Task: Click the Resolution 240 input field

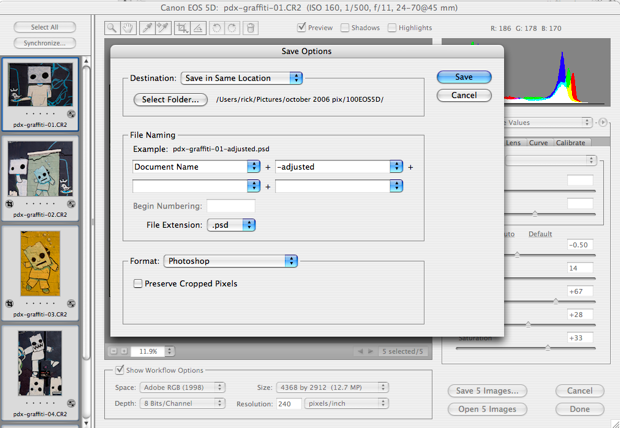Action: tap(289, 403)
